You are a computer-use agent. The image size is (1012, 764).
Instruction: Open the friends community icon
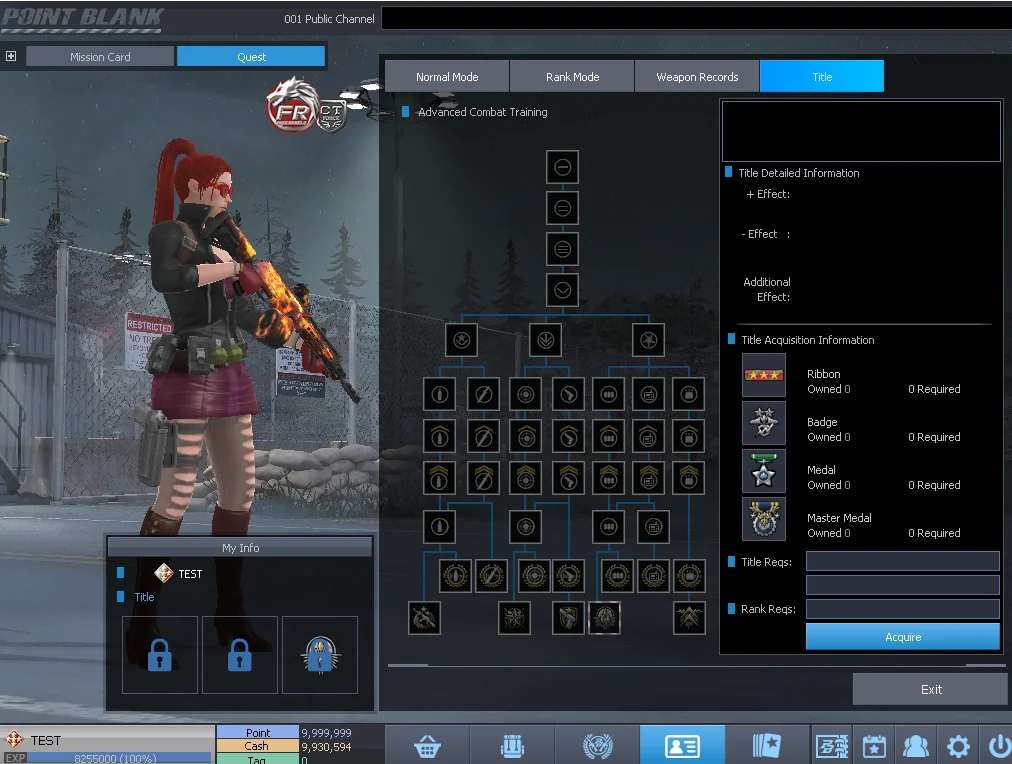(x=916, y=747)
